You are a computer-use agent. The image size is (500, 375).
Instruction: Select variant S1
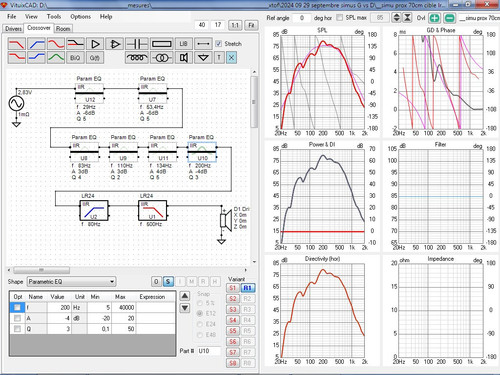pos(233,288)
